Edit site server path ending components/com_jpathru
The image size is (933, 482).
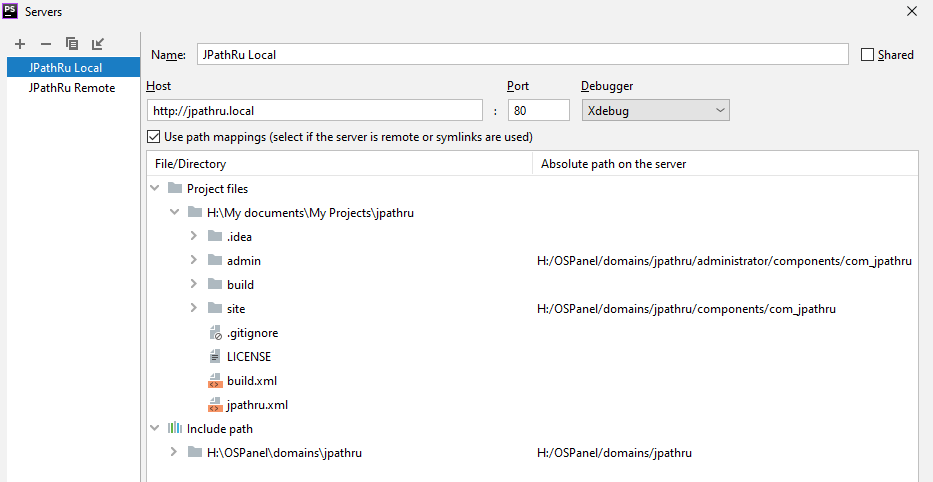click(x=686, y=309)
